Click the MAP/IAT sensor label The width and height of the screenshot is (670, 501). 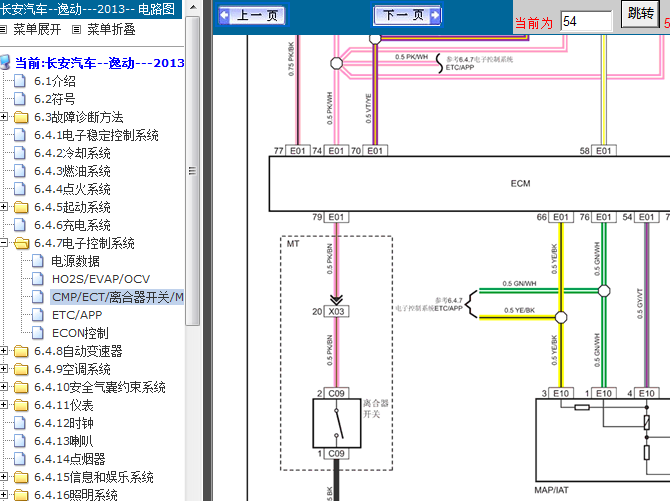pyautogui.click(x=552, y=490)
